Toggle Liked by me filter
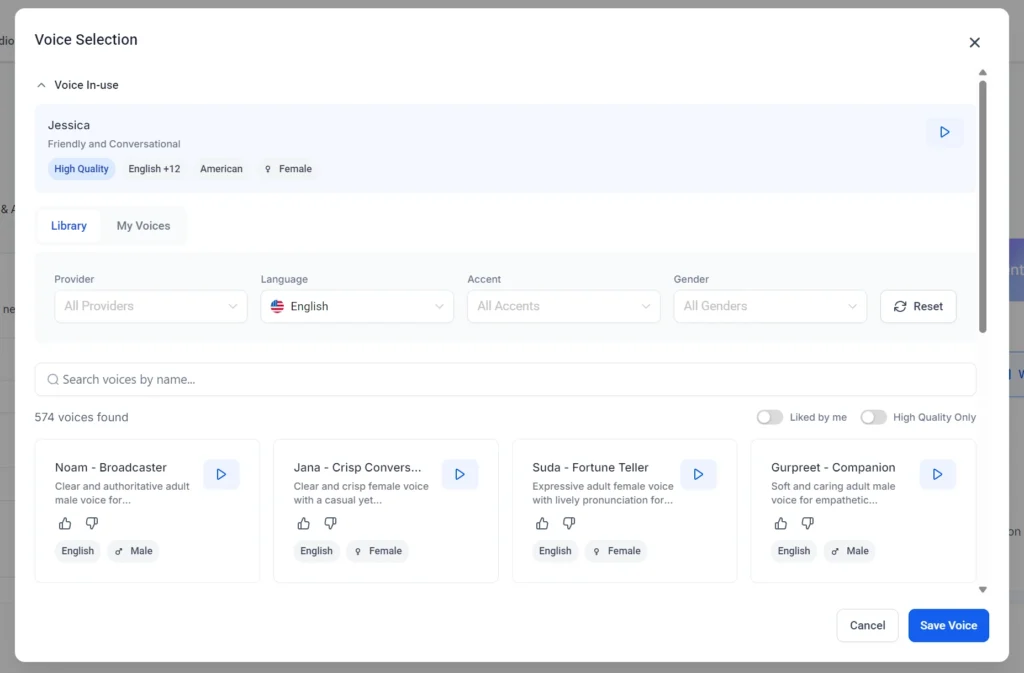Image resolution: width=1024 pixels, height=673 pixels. [769, 417]
